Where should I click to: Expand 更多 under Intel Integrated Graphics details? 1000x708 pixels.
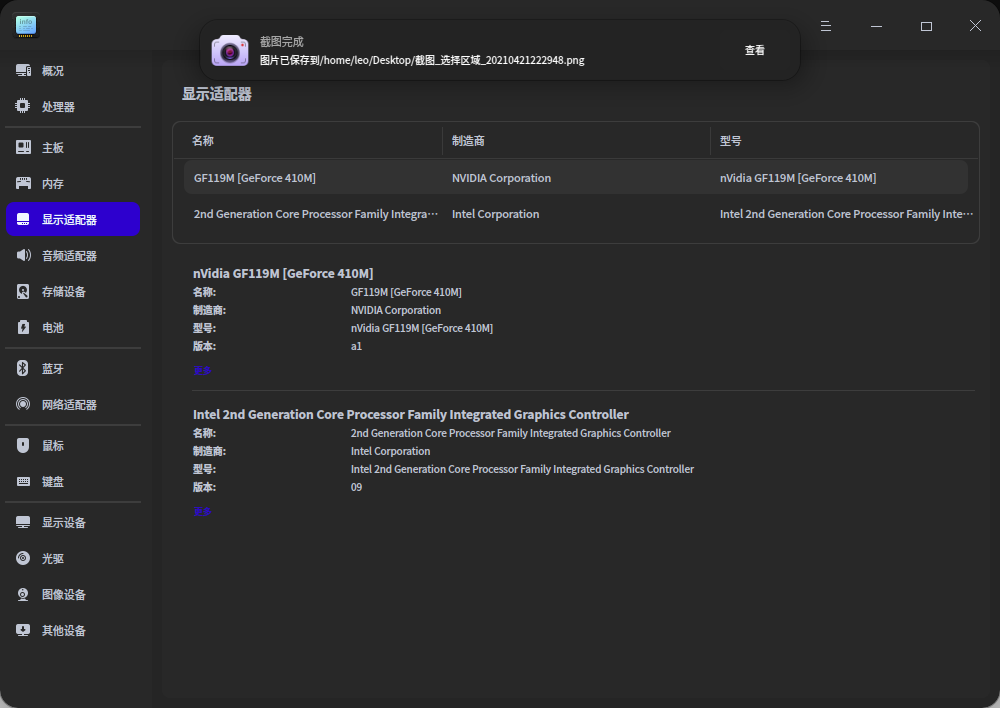tap(202, 512)
